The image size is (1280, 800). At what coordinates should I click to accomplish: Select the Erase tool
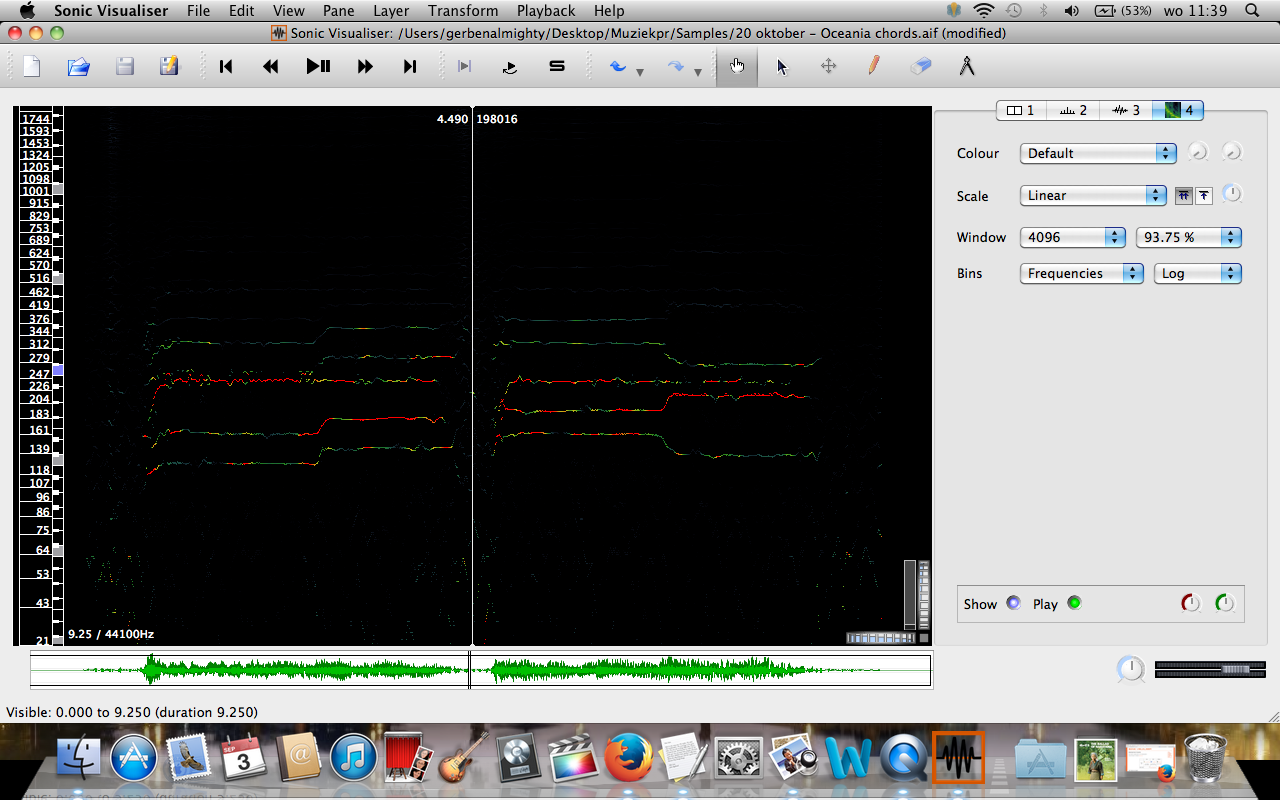coord(920,66)
